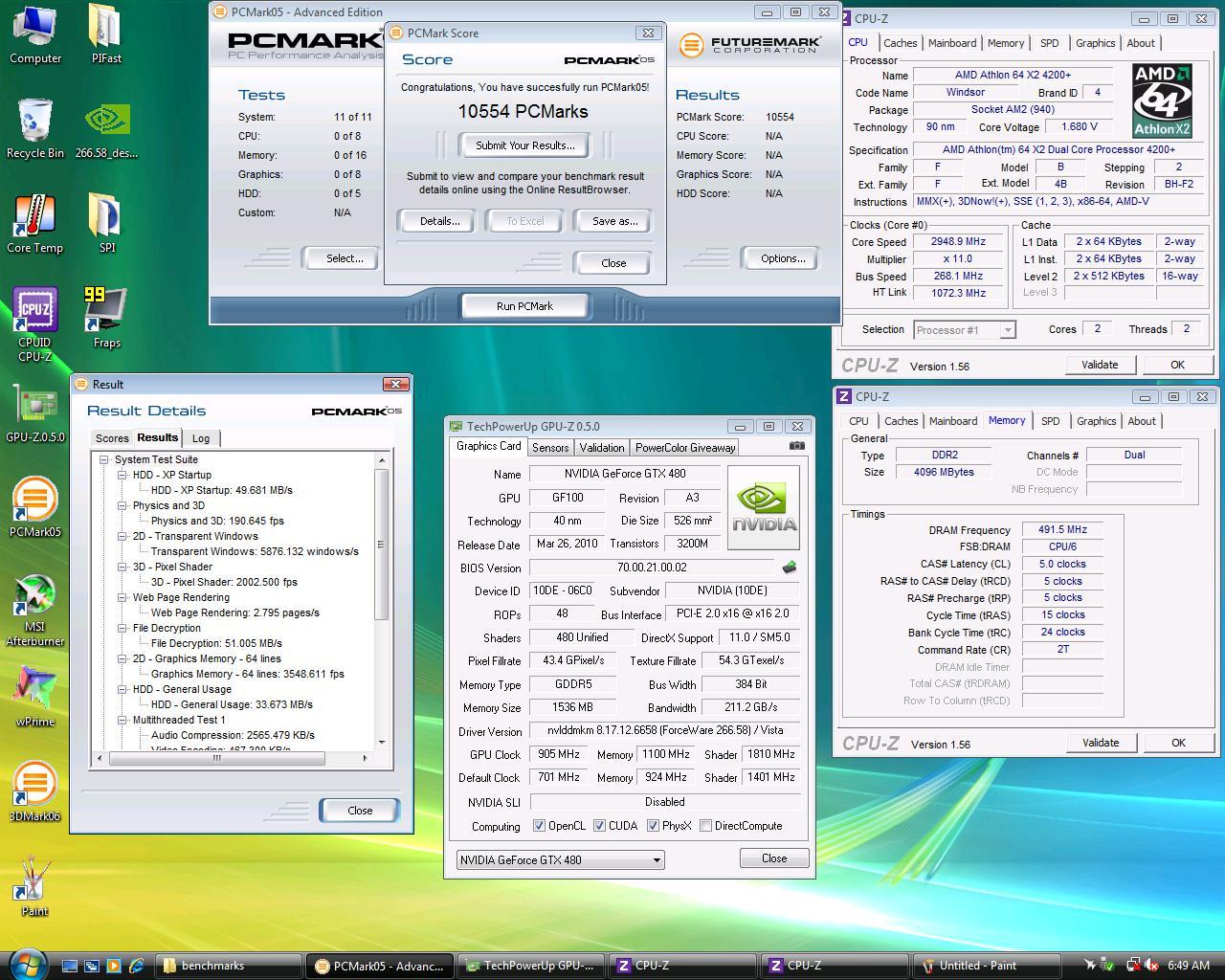Launch the Core Temp shortcut
This screenshot has width=1225, height=980.
click(x=35, y=225)
